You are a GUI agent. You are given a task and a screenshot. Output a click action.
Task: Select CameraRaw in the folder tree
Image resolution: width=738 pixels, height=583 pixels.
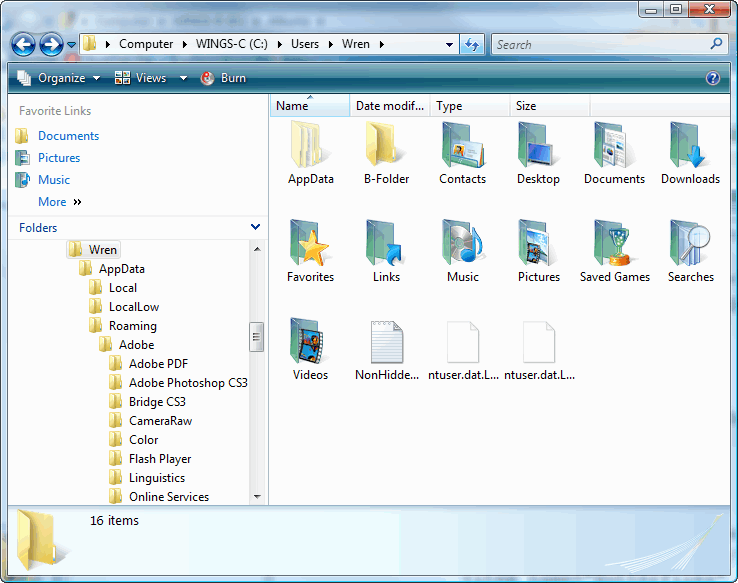[x=160, y=421]
